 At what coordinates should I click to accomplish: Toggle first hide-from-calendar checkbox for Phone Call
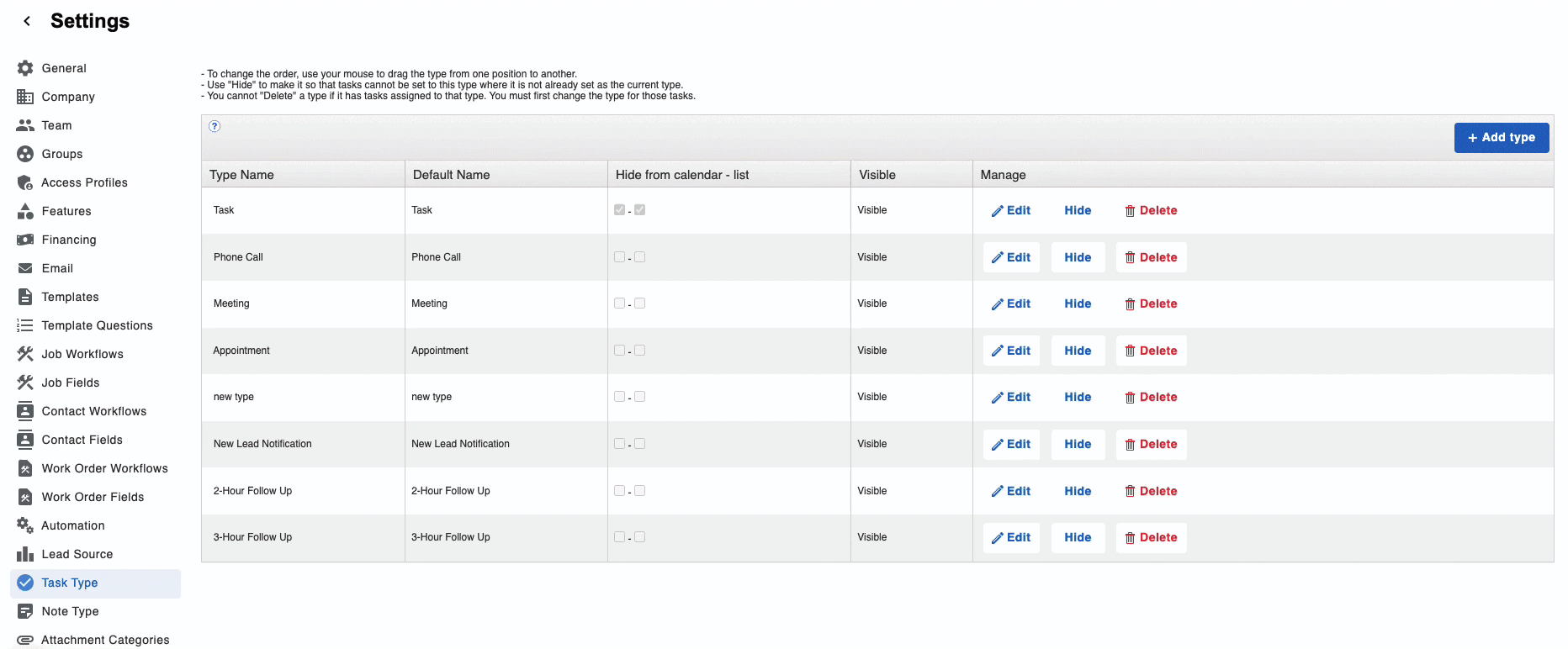coord(619,257)
